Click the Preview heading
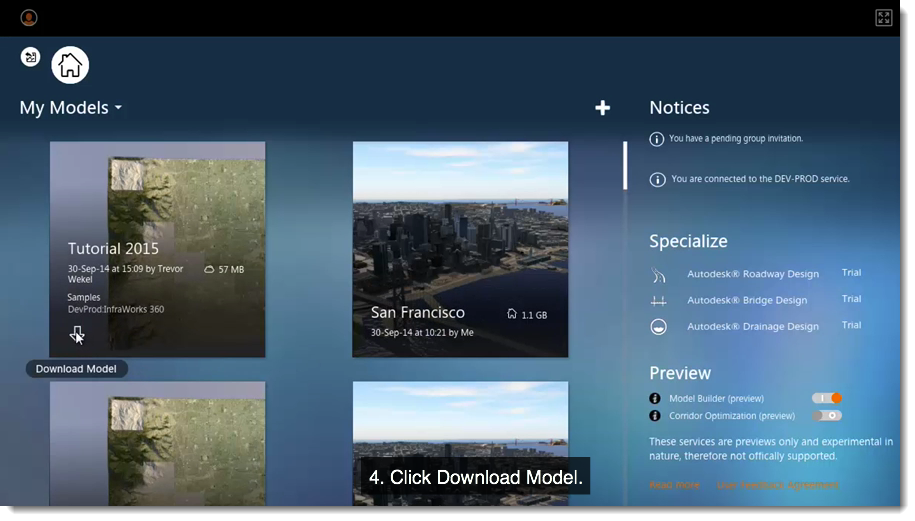The width and height of the screenshot is (915, 521). point(680,373)
